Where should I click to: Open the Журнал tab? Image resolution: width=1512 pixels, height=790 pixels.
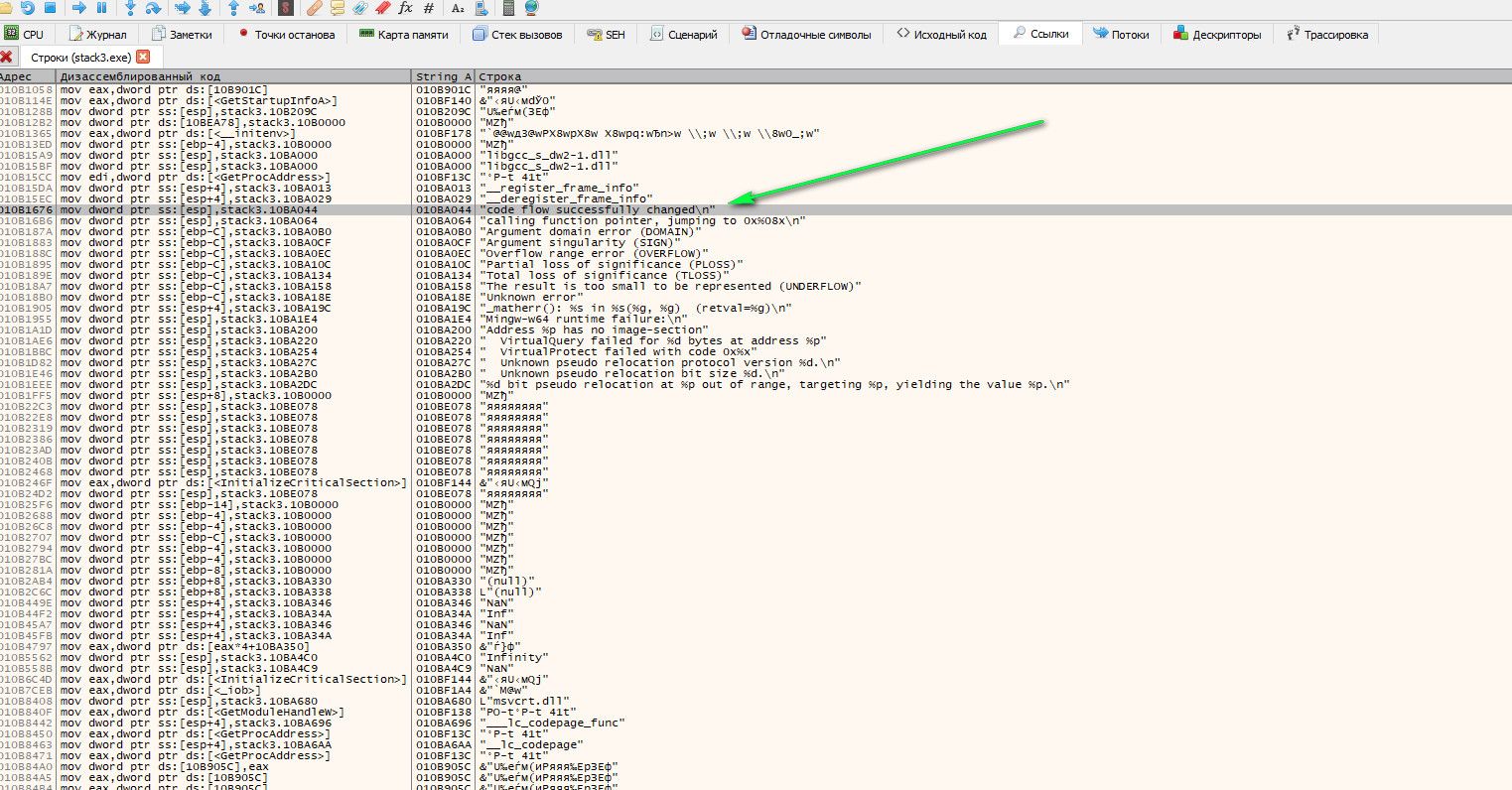point(97,34)
